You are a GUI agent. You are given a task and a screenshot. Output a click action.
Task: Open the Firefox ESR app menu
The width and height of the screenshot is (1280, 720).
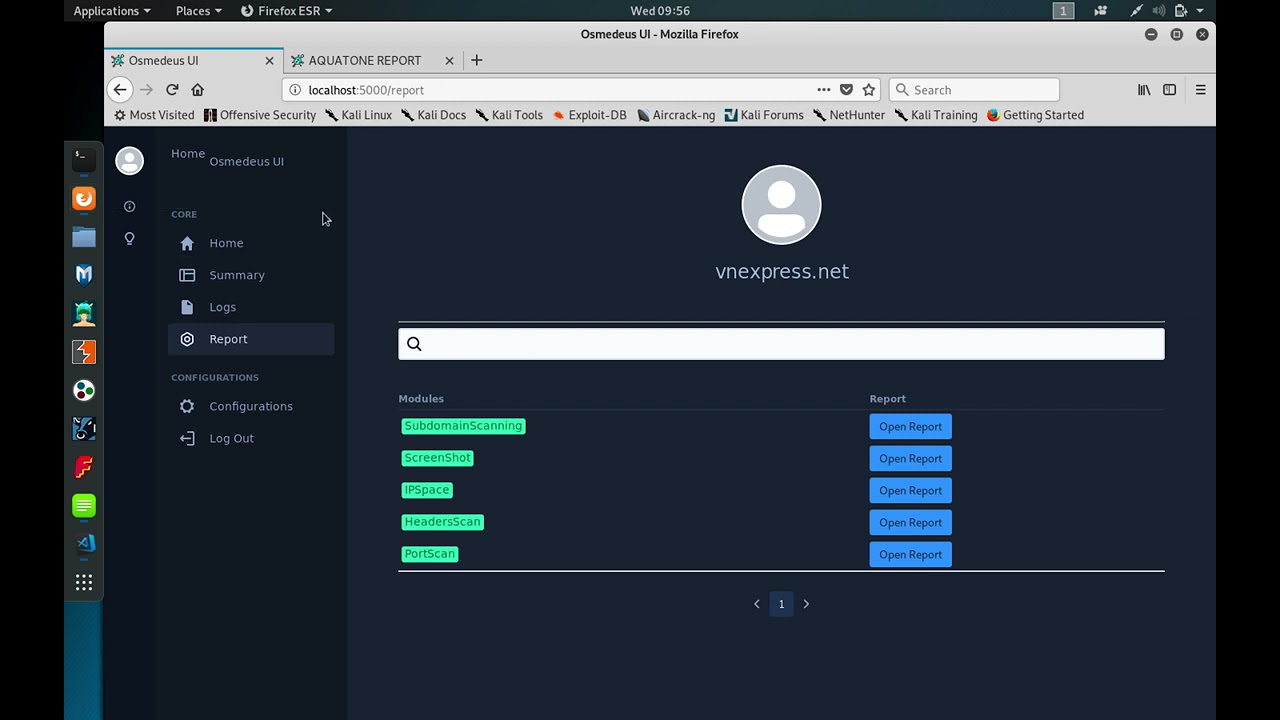pyautogui.click(x=287, y=10)
